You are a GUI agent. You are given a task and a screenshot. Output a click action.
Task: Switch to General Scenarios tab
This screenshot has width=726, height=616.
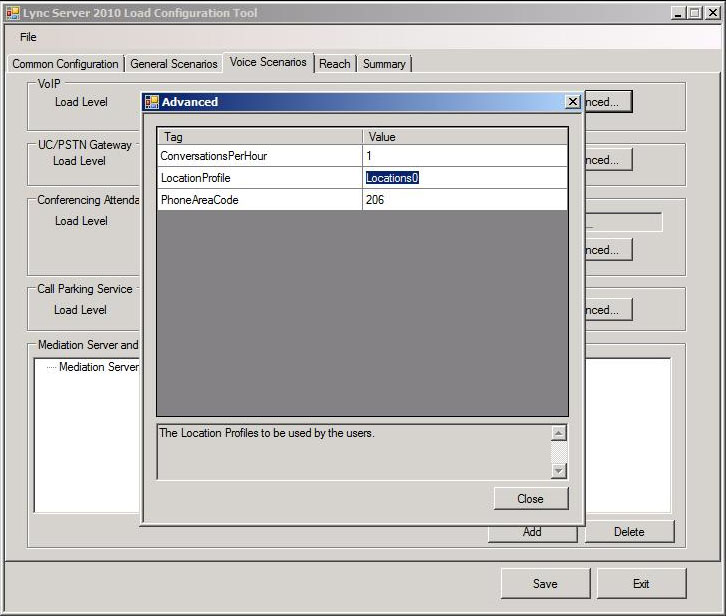coord(174,64)
